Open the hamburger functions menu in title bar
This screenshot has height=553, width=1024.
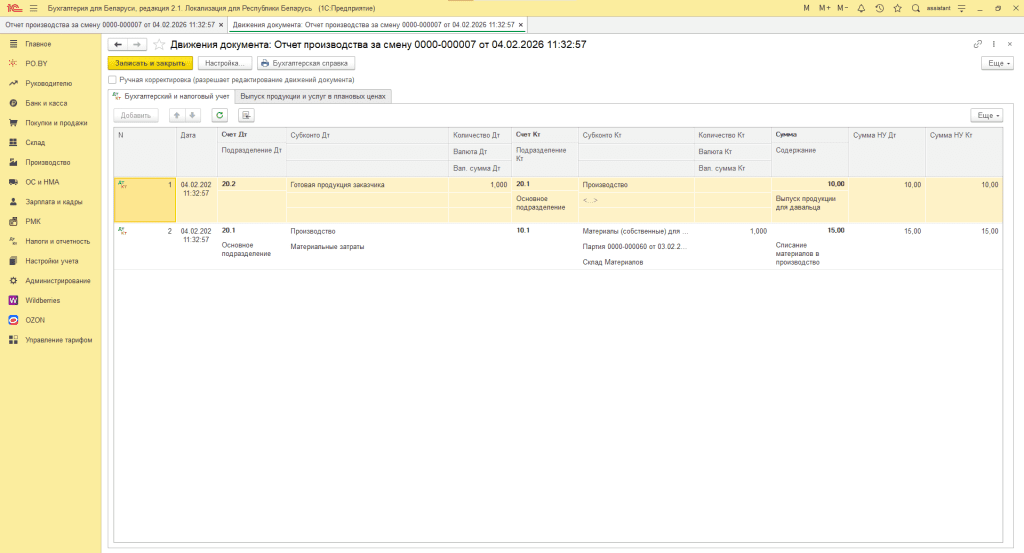click(34, 8)
